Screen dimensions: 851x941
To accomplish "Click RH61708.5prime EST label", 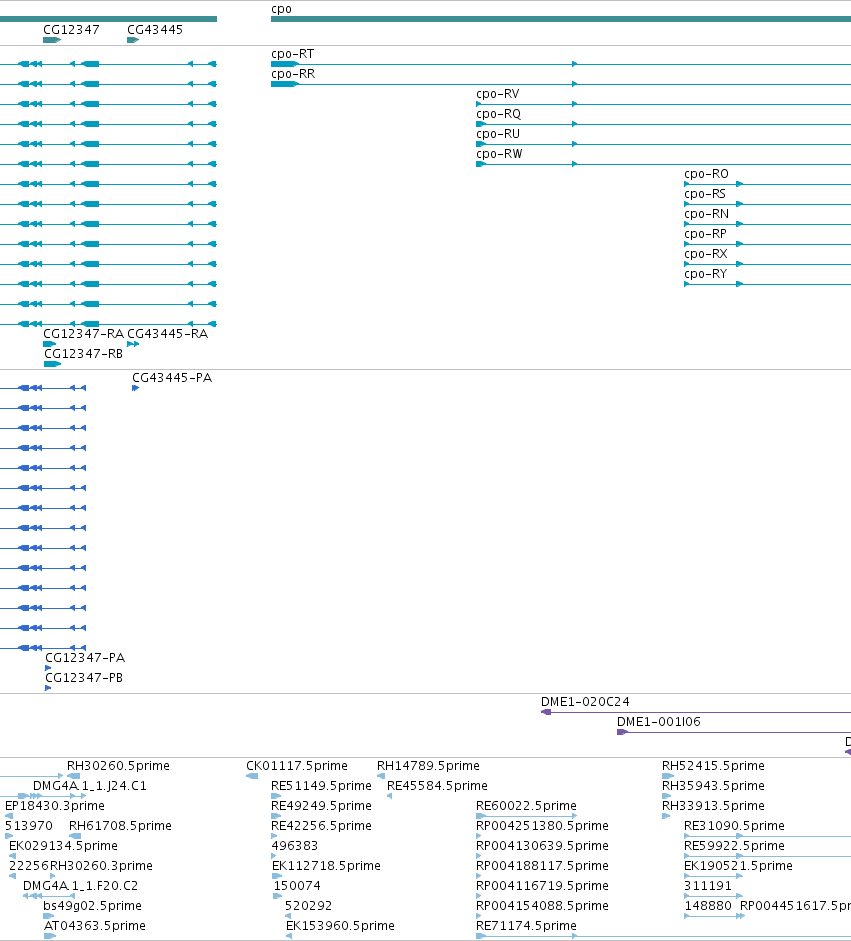I will [120, 826].
